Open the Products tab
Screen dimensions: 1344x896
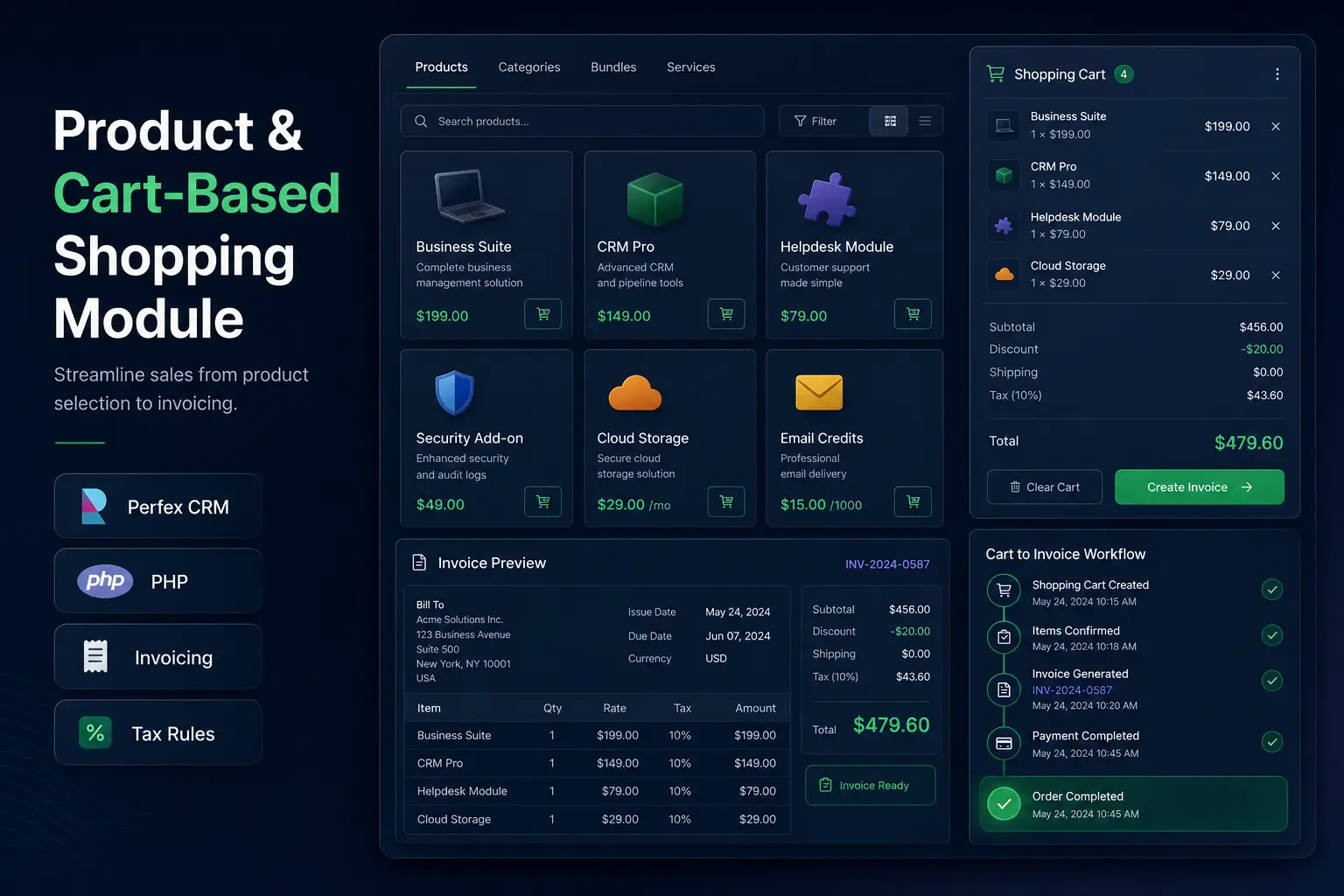point(441,67)
